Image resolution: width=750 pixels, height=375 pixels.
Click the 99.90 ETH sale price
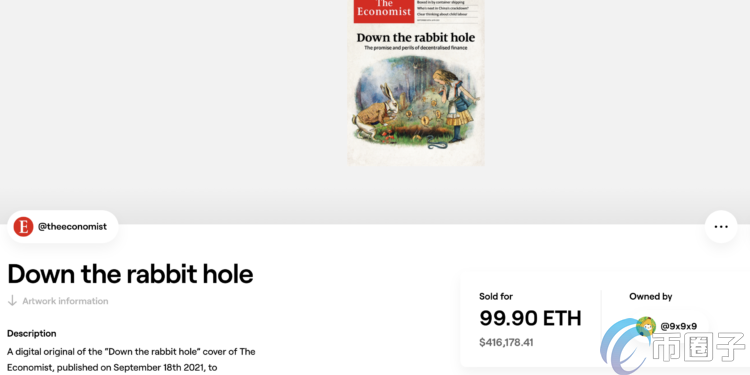tap(530, 318)
